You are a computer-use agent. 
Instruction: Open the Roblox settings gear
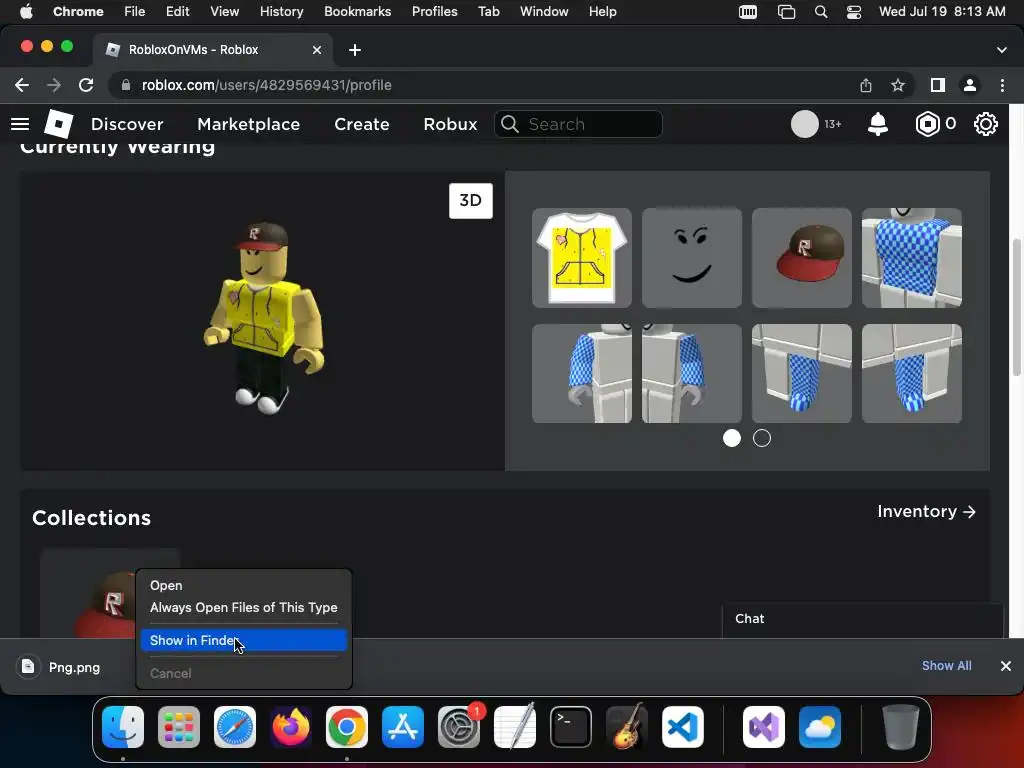click(985, 124)
